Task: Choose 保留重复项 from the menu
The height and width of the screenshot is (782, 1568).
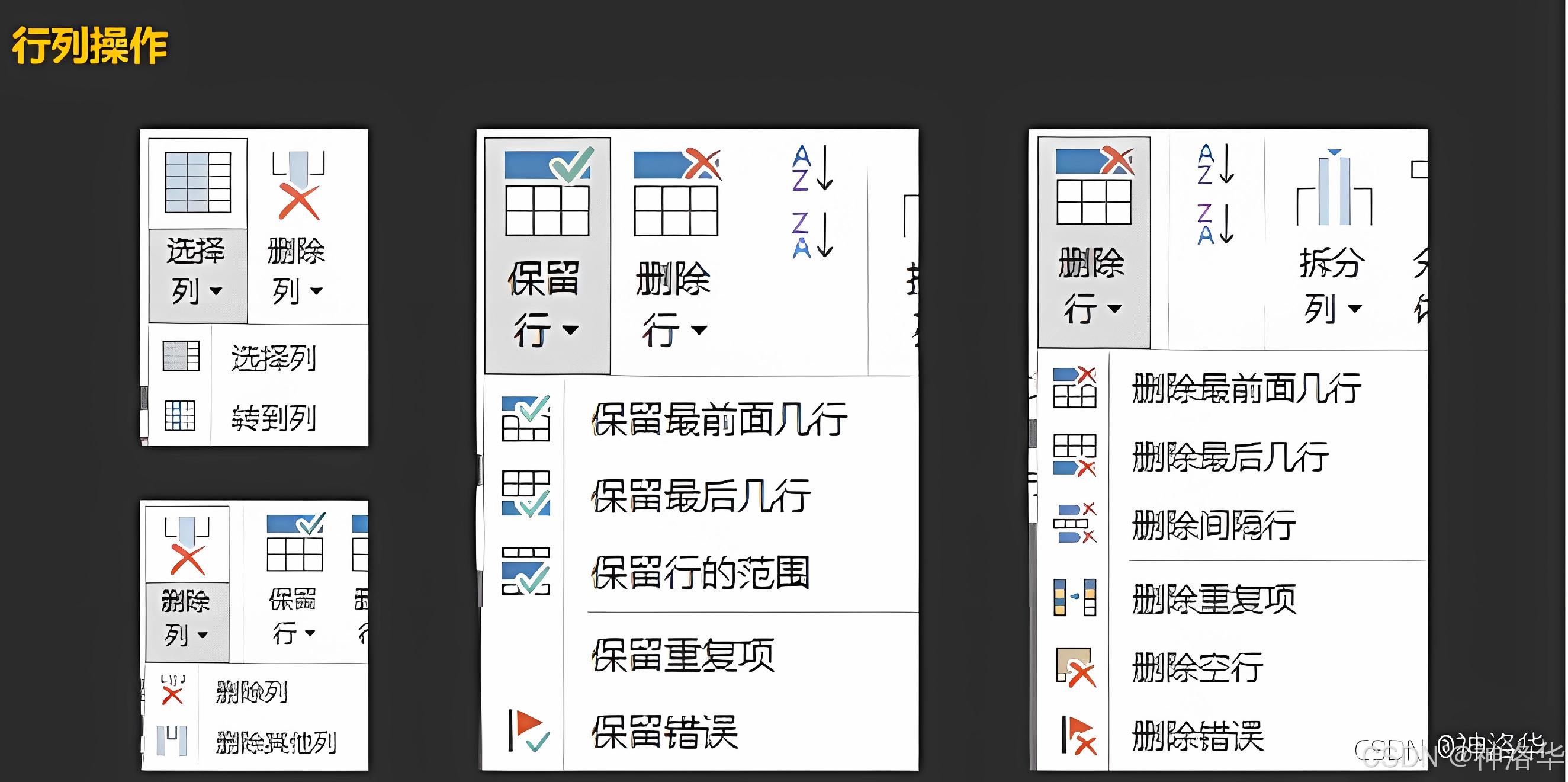Action: click(x=682, y=655)
